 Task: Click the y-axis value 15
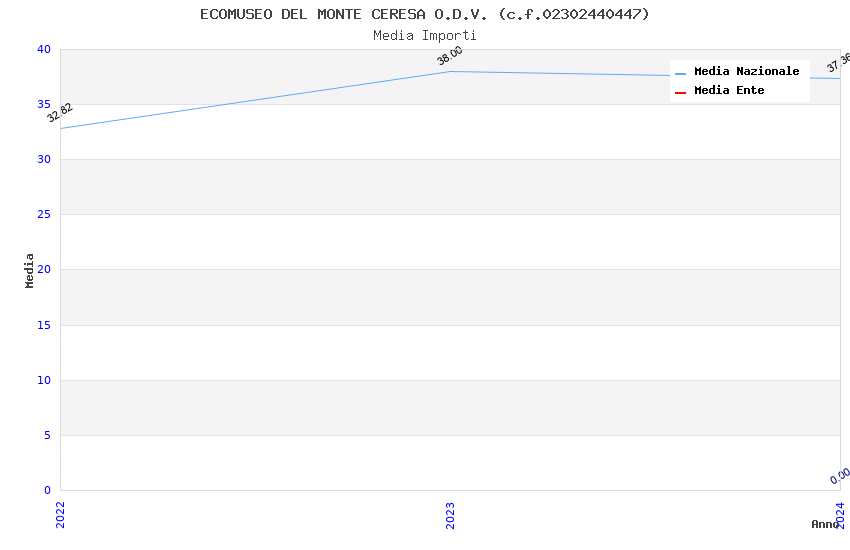point(44,325)
